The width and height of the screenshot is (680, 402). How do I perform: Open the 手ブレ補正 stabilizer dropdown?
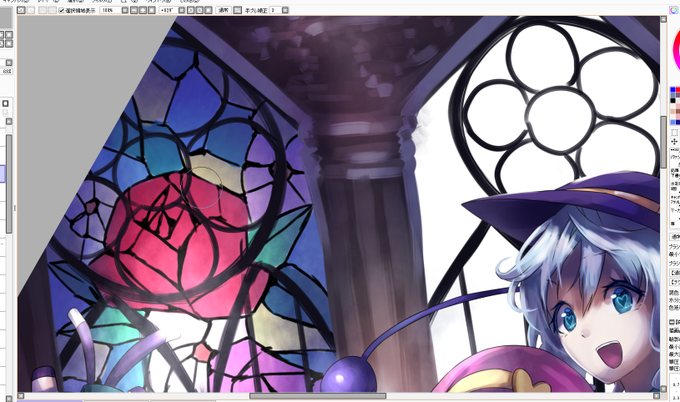285,10
